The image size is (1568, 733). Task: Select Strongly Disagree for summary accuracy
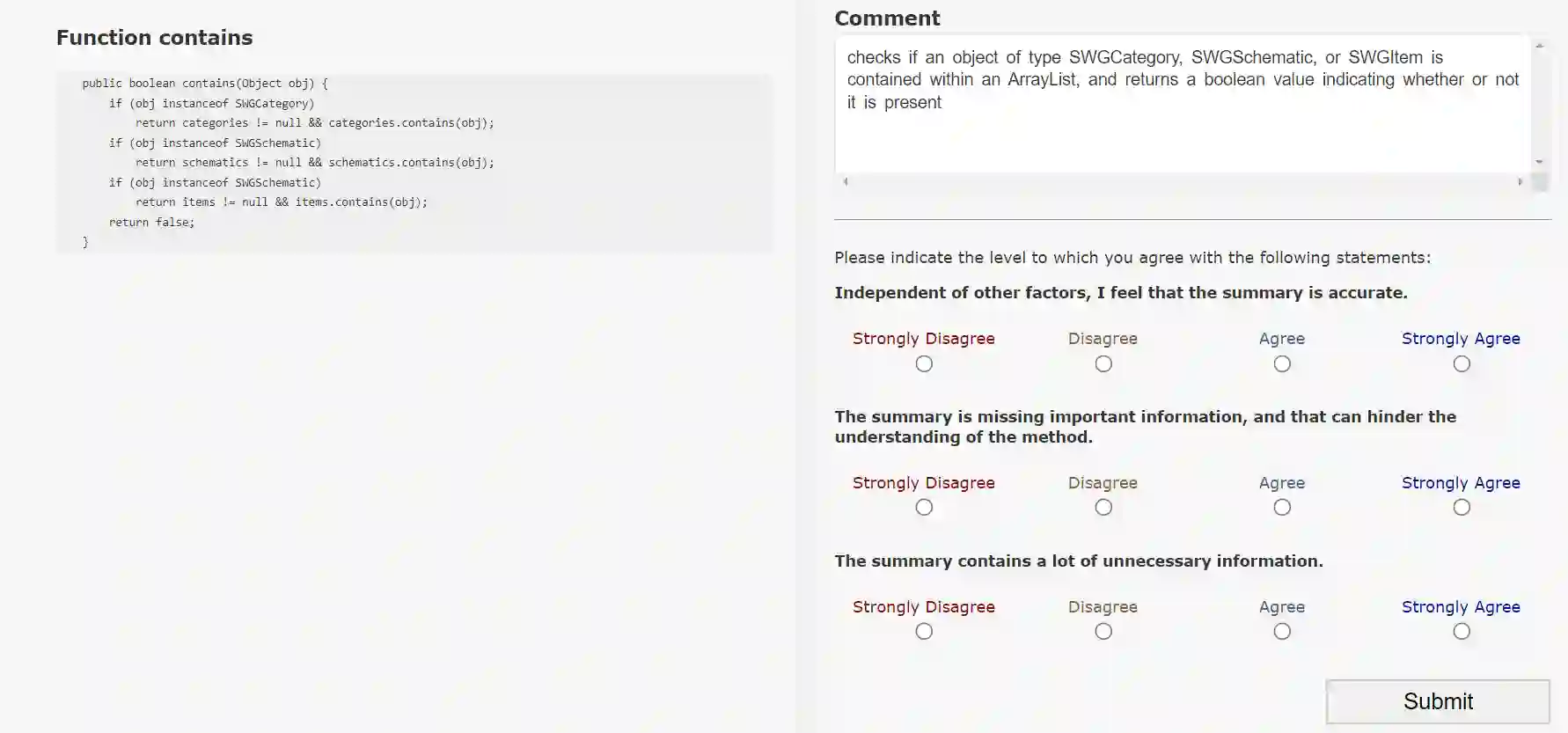(x=924, y=364)
